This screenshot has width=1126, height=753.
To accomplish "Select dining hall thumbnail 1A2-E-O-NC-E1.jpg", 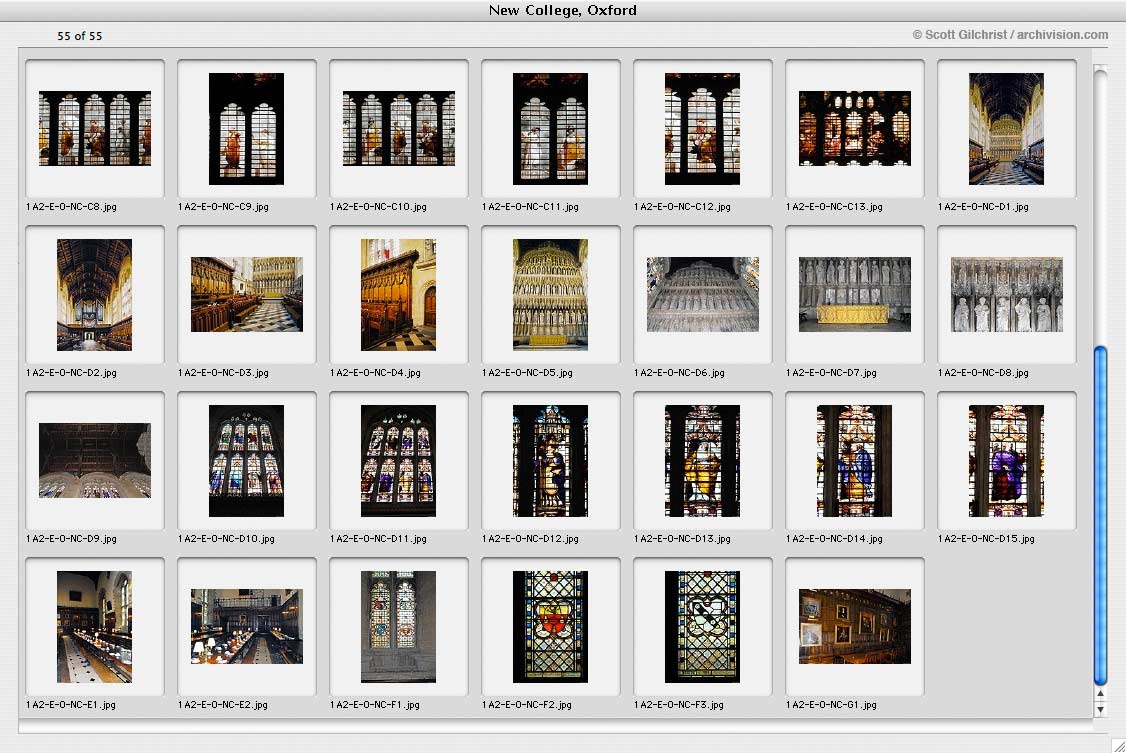I will [95, 627].
